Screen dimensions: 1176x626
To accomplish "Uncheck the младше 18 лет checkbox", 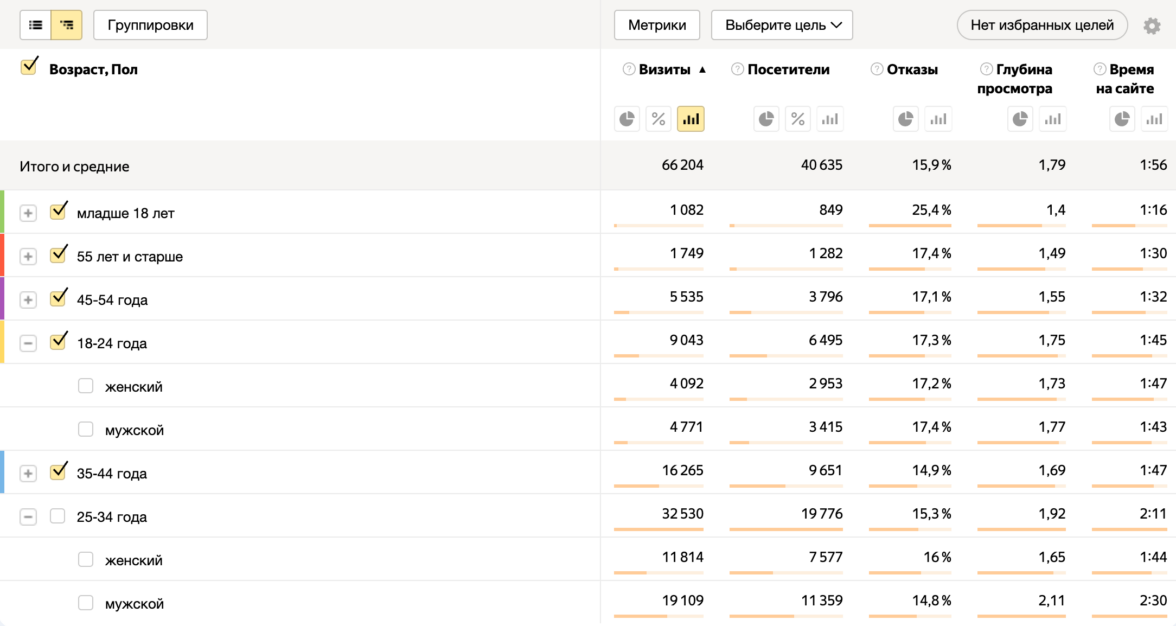I will 58,211.
